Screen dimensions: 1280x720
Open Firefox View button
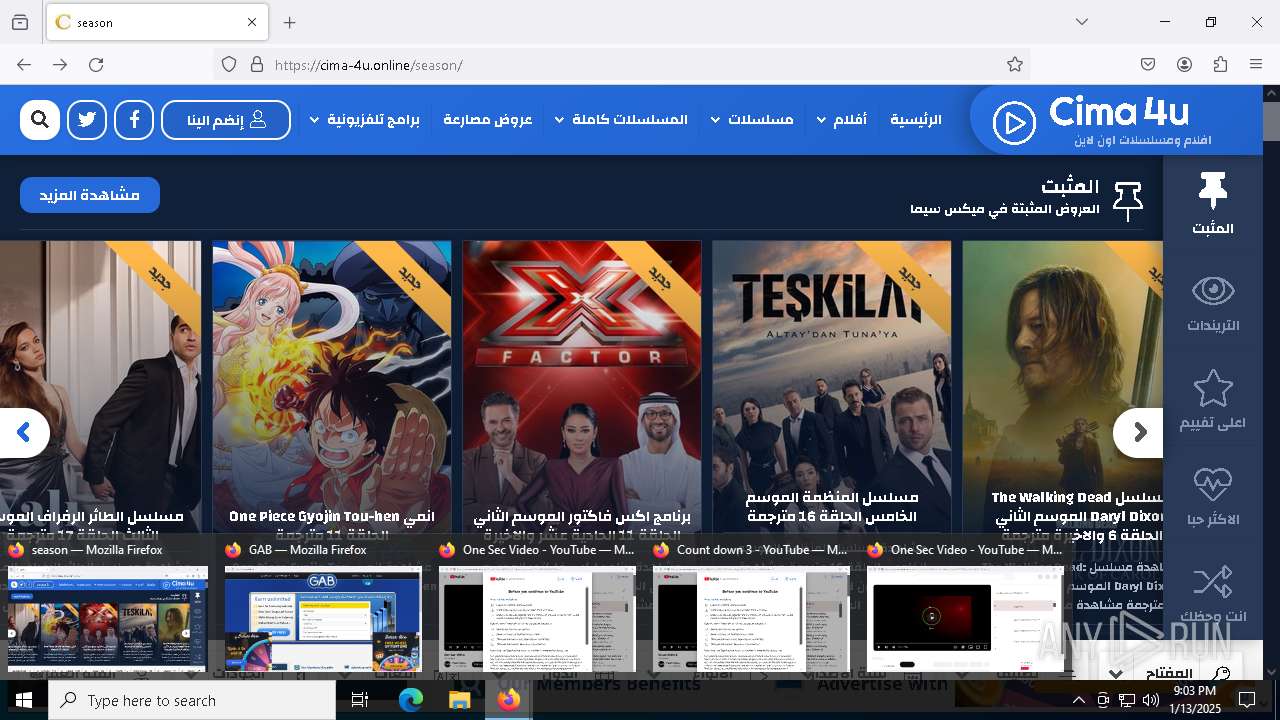[x=20, y=22]
